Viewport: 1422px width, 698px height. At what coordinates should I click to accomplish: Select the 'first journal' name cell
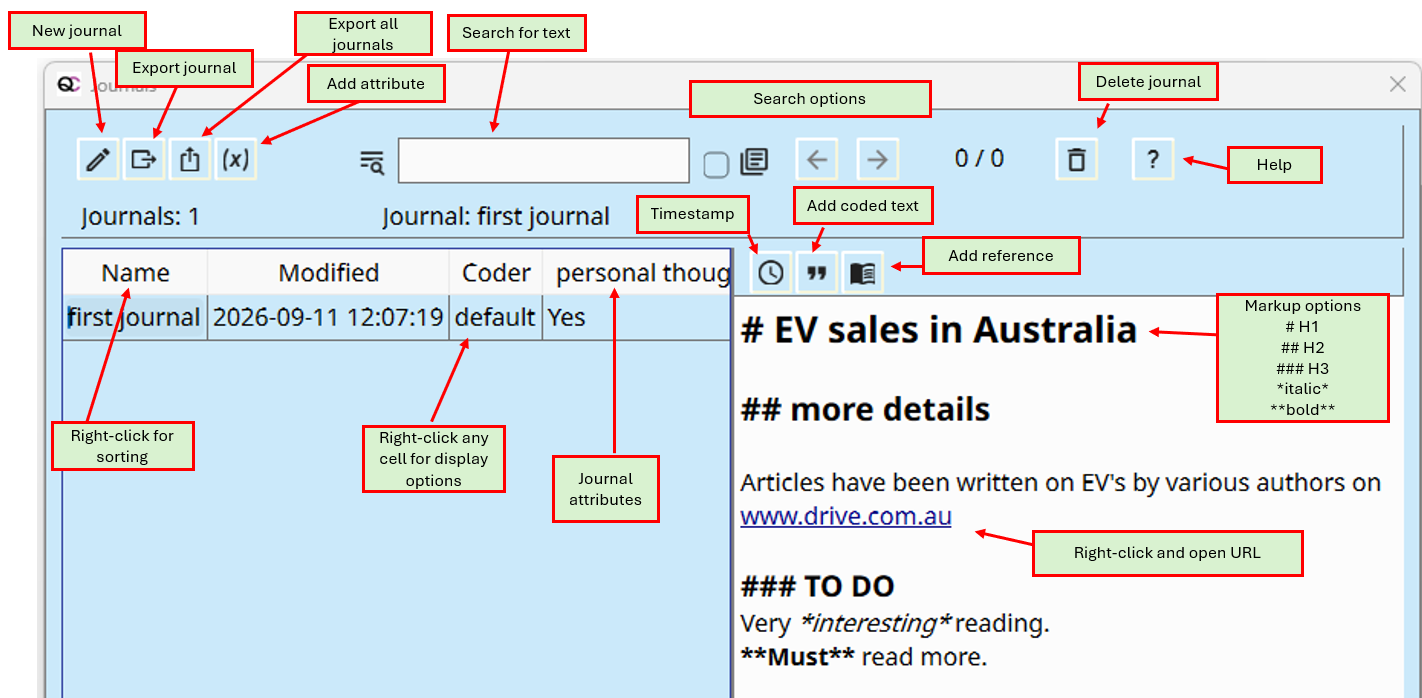135,318
